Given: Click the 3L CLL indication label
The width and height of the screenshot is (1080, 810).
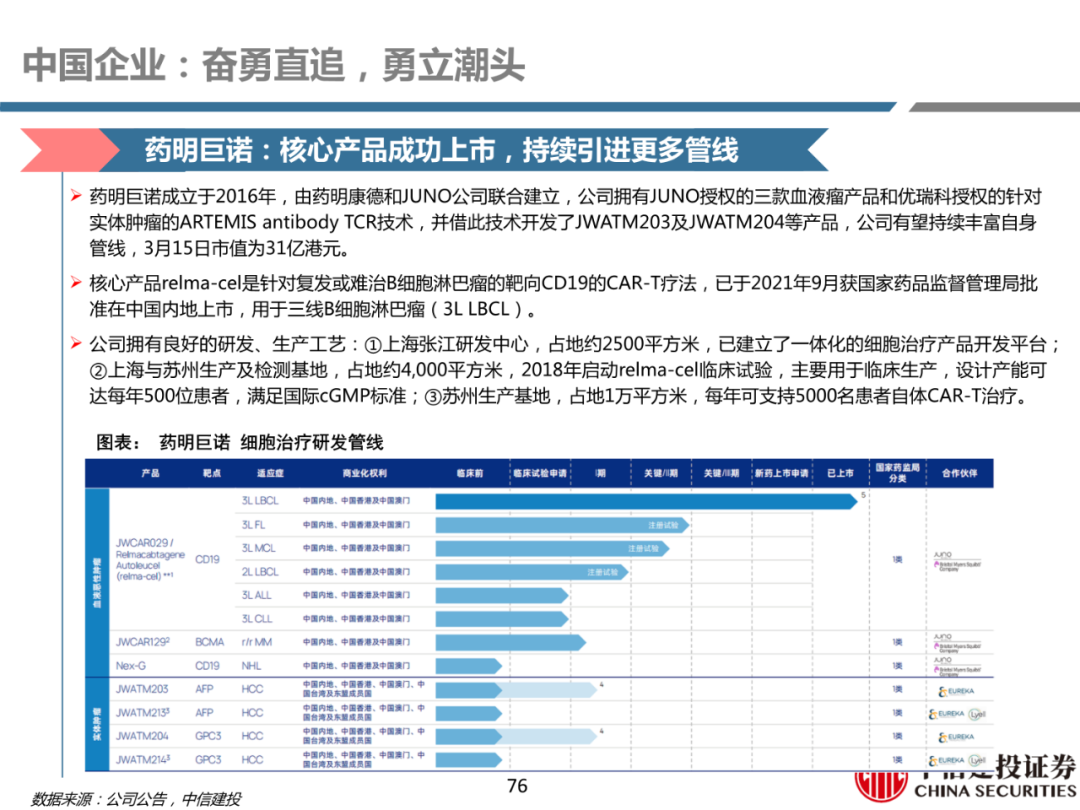Looking at the screenshot, I should click(x=256, y=619).
